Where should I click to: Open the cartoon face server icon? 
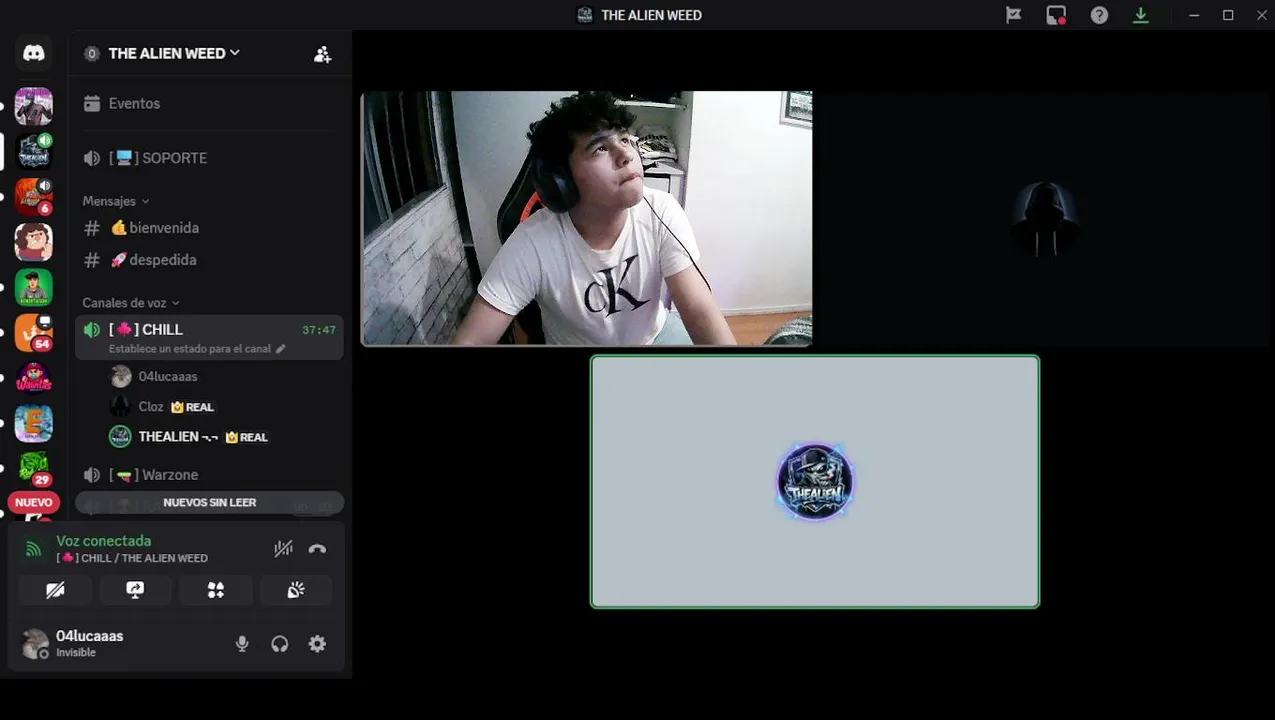(x=33, y=242)
